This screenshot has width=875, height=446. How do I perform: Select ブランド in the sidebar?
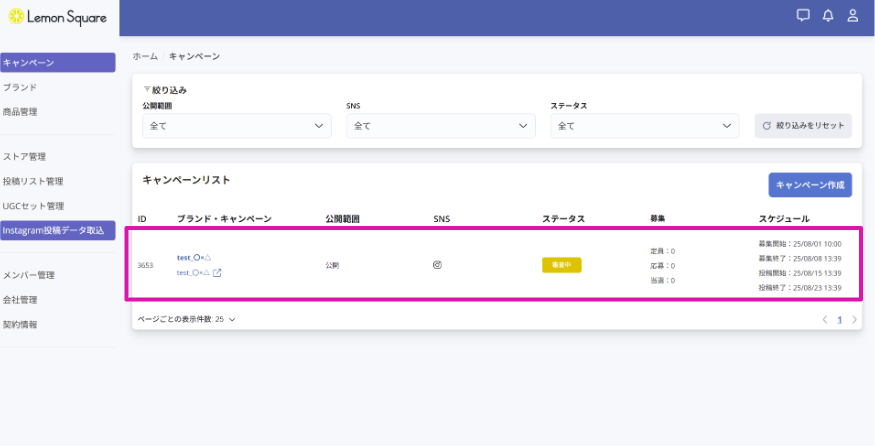tap(20, 87)
